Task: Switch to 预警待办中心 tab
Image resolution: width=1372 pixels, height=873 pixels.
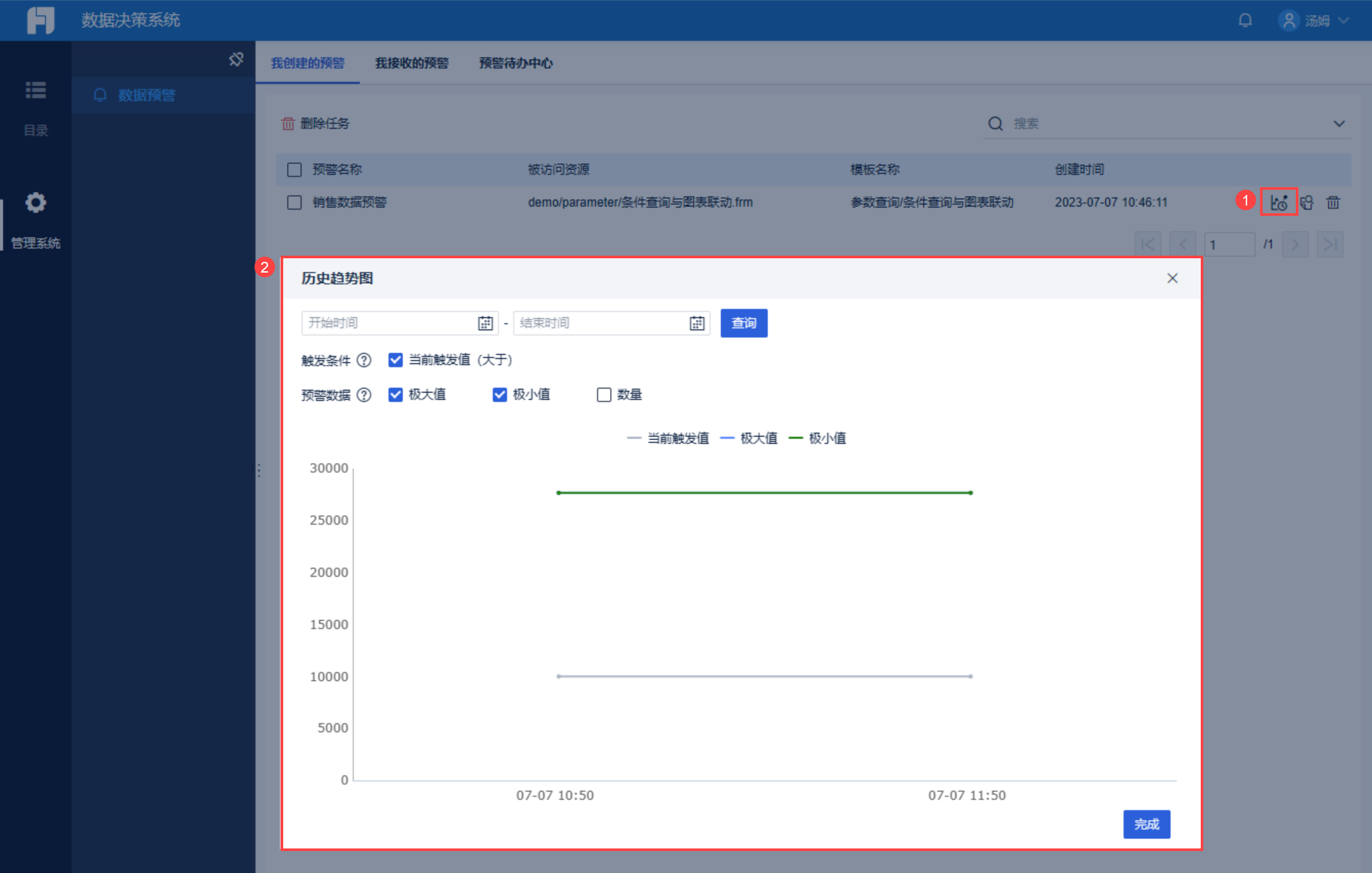Action: coord(516,63)
